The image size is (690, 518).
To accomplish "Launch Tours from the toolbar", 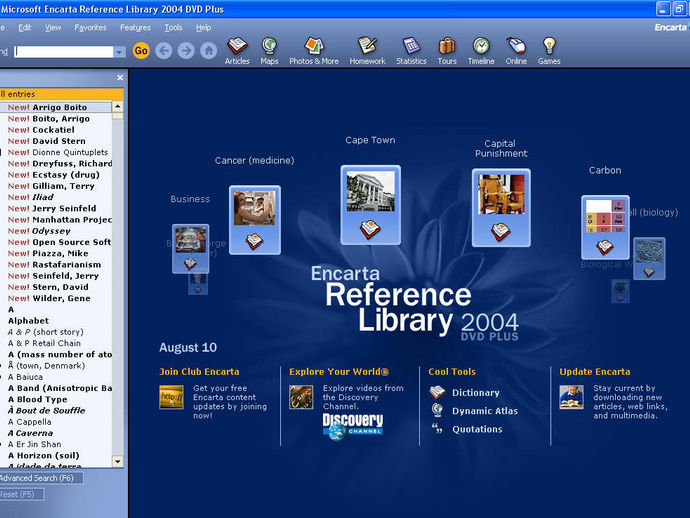I will 447,51.
